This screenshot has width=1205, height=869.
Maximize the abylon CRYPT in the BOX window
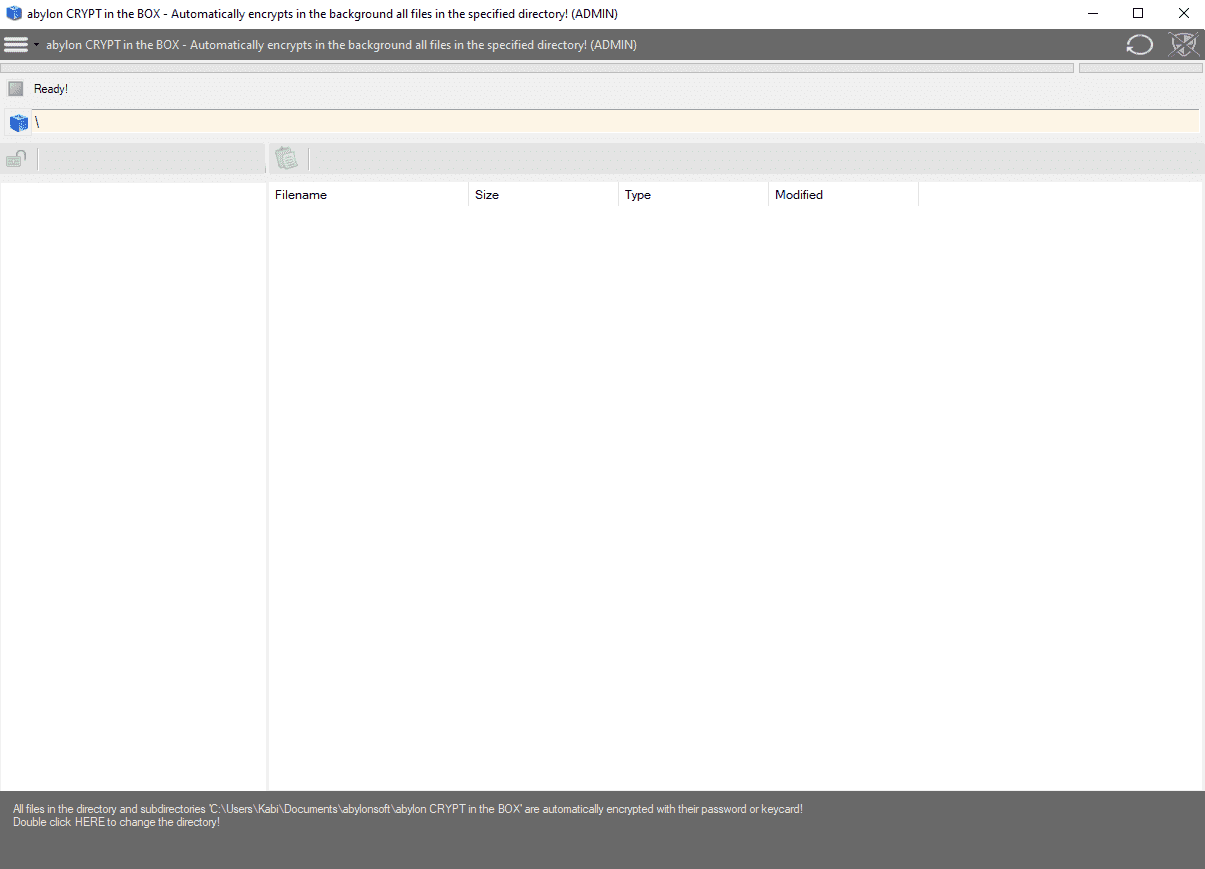1138,14
